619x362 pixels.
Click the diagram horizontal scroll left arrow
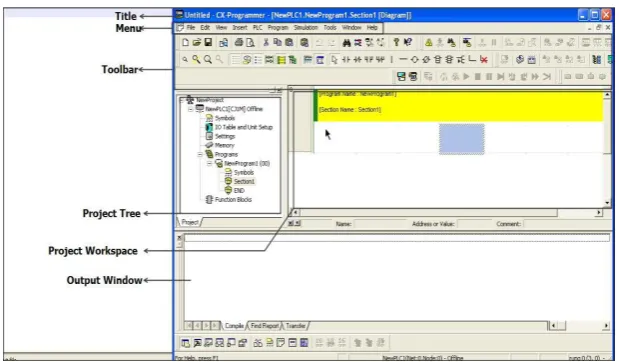point(296,213)
